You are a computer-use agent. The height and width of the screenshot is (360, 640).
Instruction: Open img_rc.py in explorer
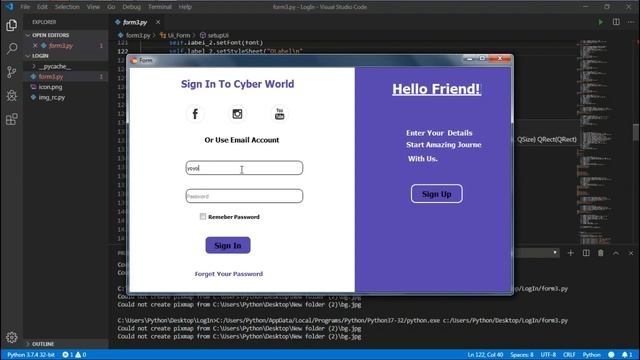tap(51, 97)
